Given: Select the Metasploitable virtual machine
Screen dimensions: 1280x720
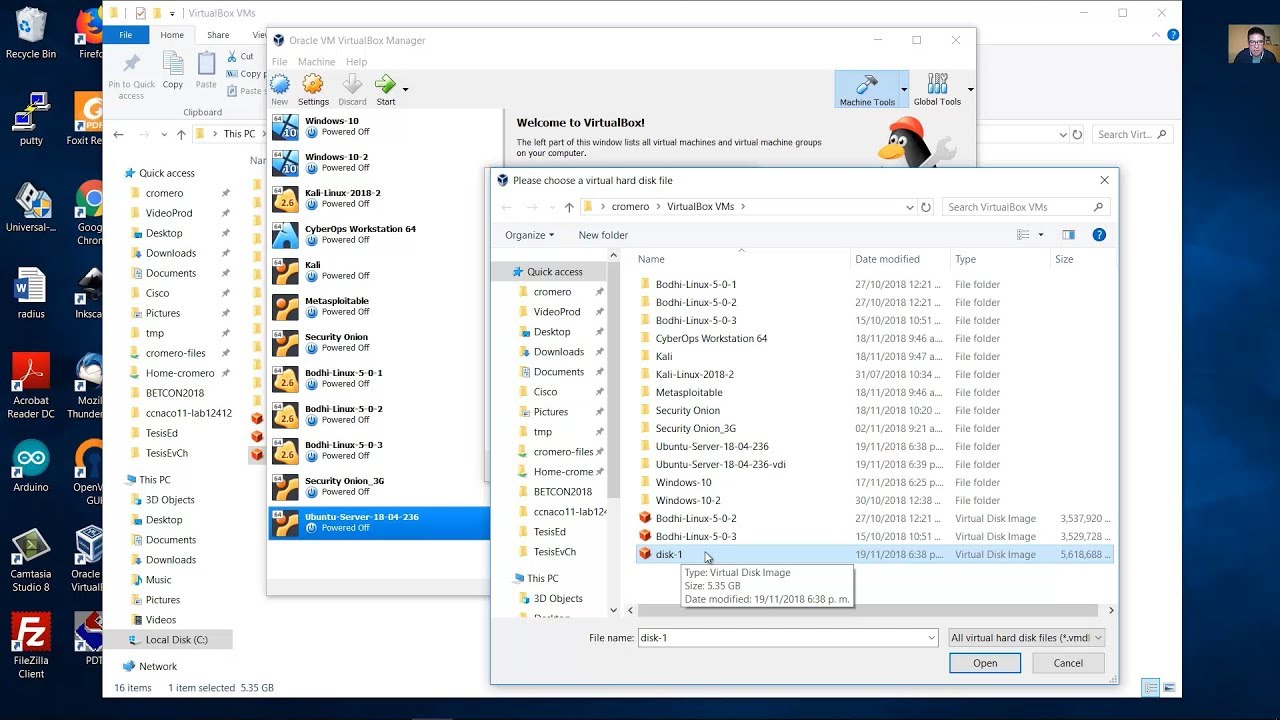Looking at the screenshot, I should [x=379, y=306].
